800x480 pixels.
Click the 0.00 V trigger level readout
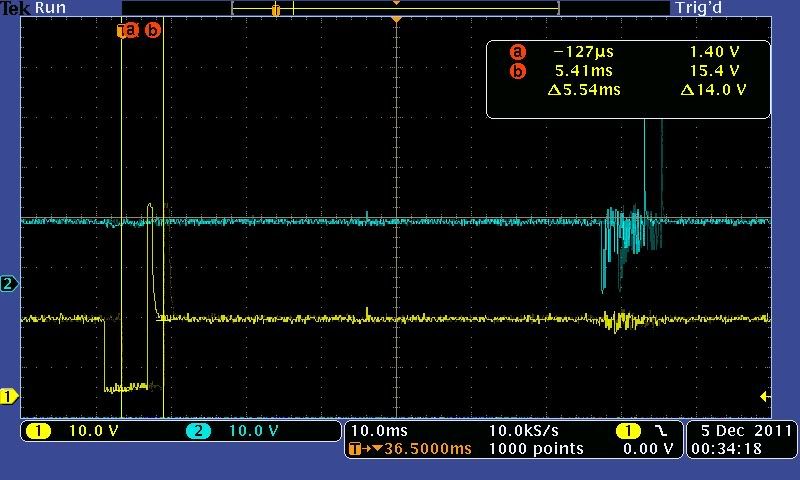click(647, 449)
